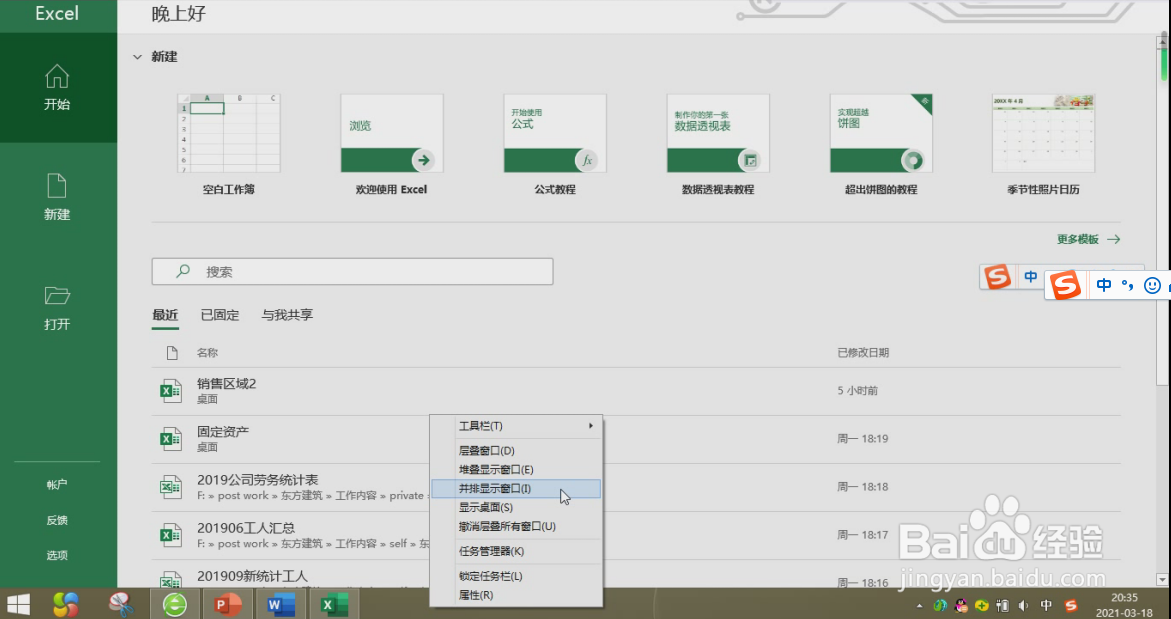Toggle 中 Chinese mode on Sogou bar
1171x619 pixels.
click(1104, 285)
